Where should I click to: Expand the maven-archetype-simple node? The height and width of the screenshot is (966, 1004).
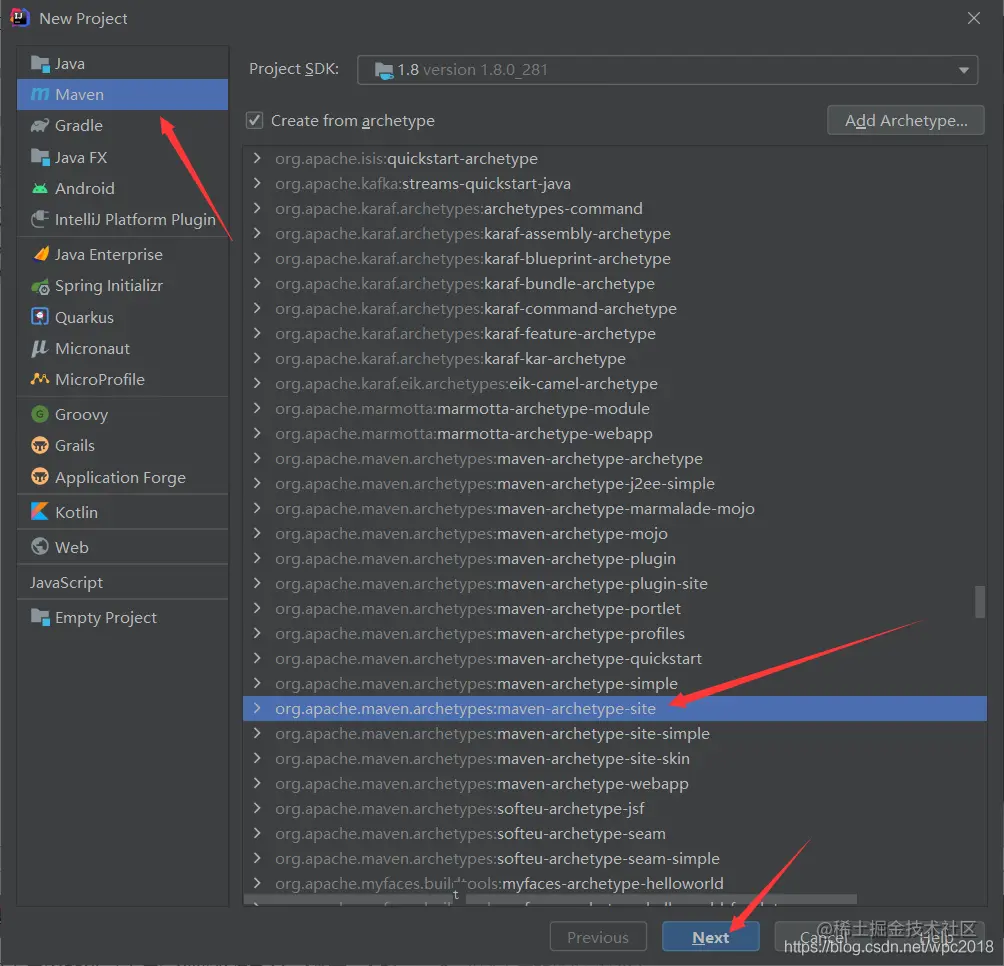(257, 683)
